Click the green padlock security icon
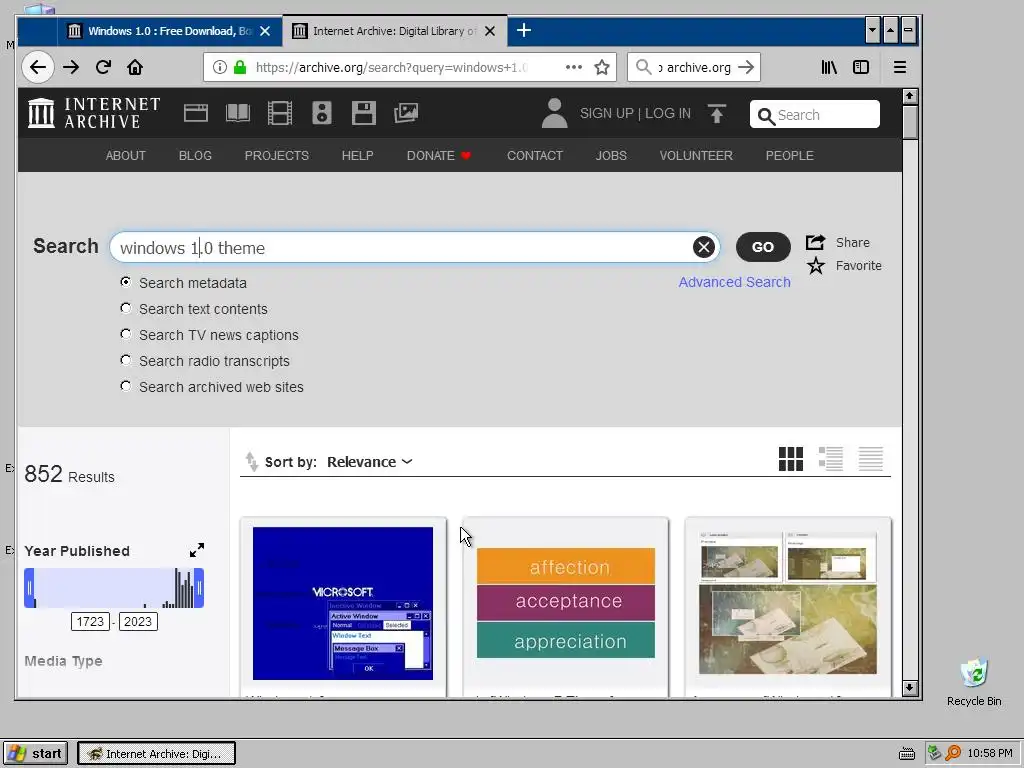This screenshot has height=768, width=1024. (x=240, y=67)
